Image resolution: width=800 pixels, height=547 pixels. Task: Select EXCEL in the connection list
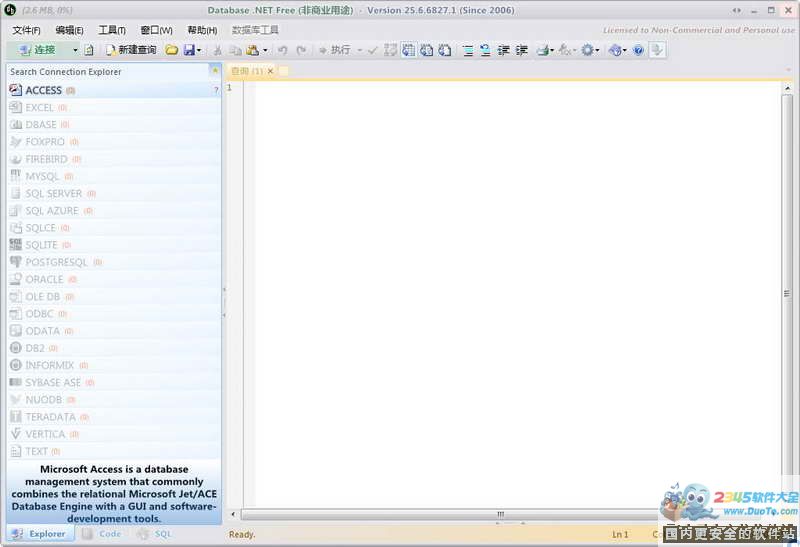pyautogui.click(x=114, y=108)
